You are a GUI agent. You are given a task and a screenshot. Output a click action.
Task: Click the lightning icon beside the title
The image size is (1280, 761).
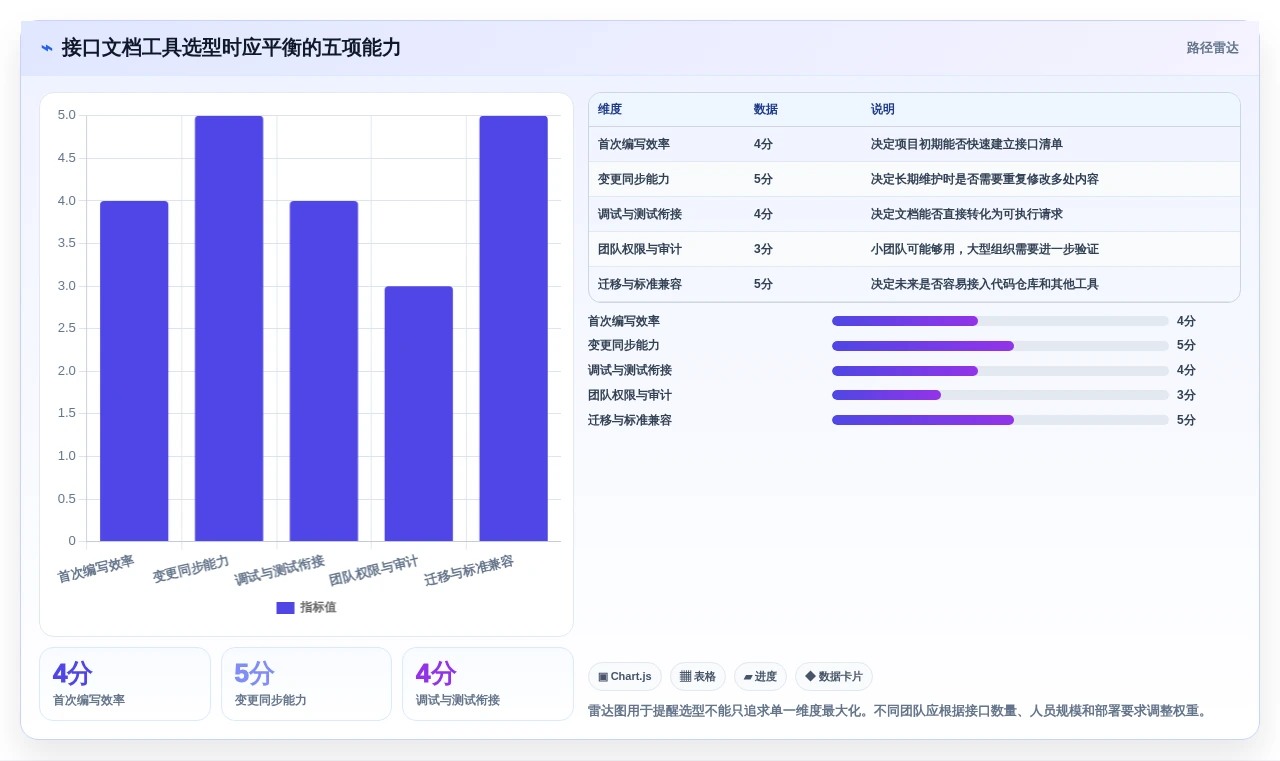[47, 48]
